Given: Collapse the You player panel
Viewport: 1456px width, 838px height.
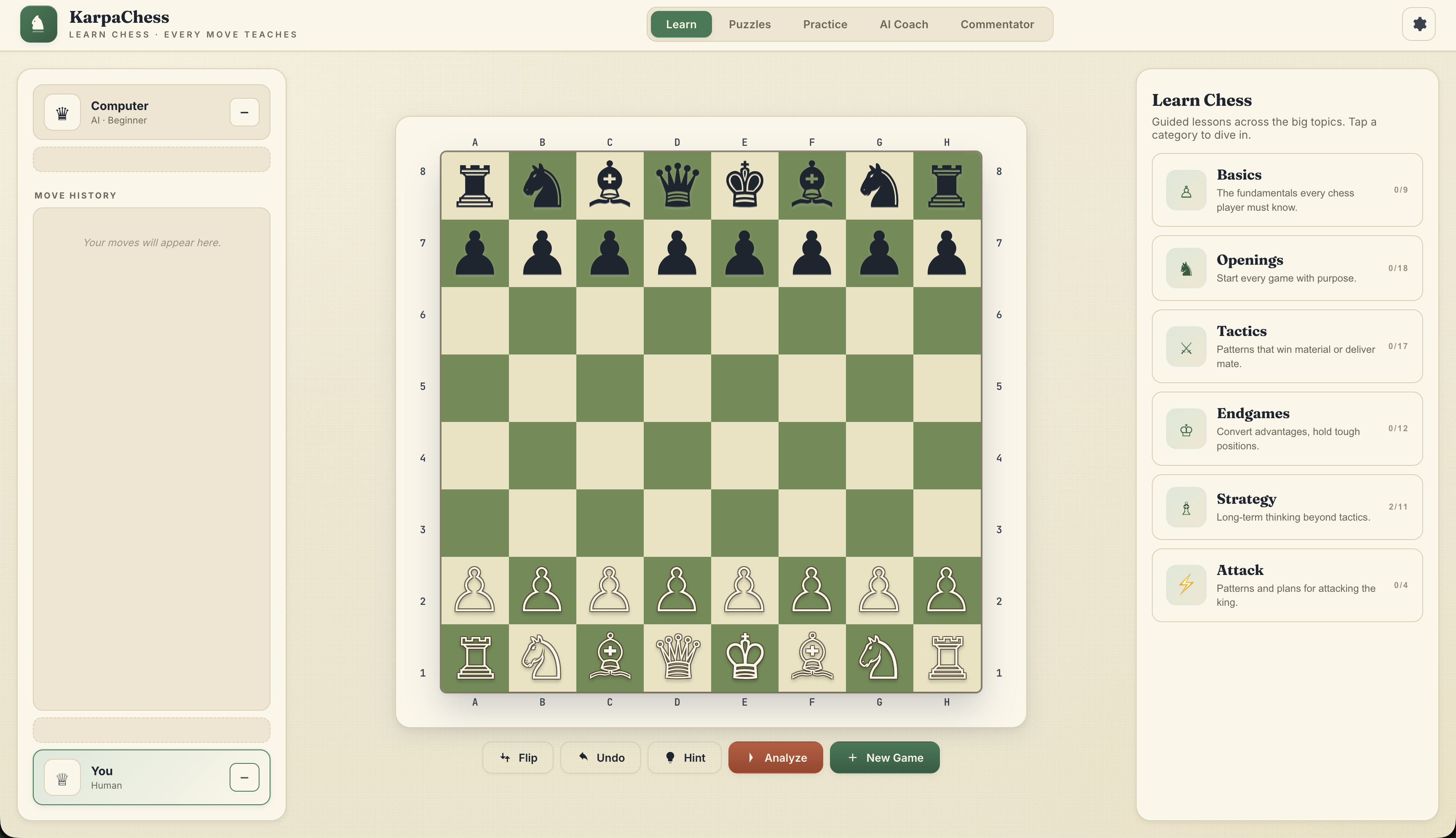Looking at the screenshot, I should click(244, 776).
